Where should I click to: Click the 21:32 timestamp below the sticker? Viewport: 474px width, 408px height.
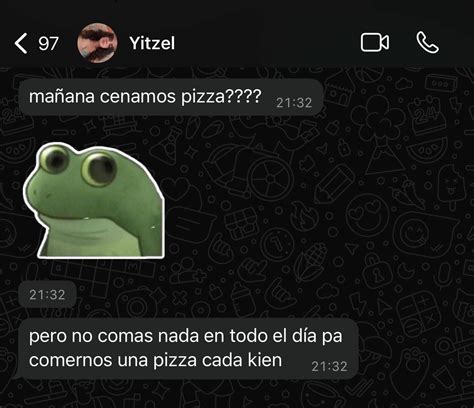coord(47,295)
